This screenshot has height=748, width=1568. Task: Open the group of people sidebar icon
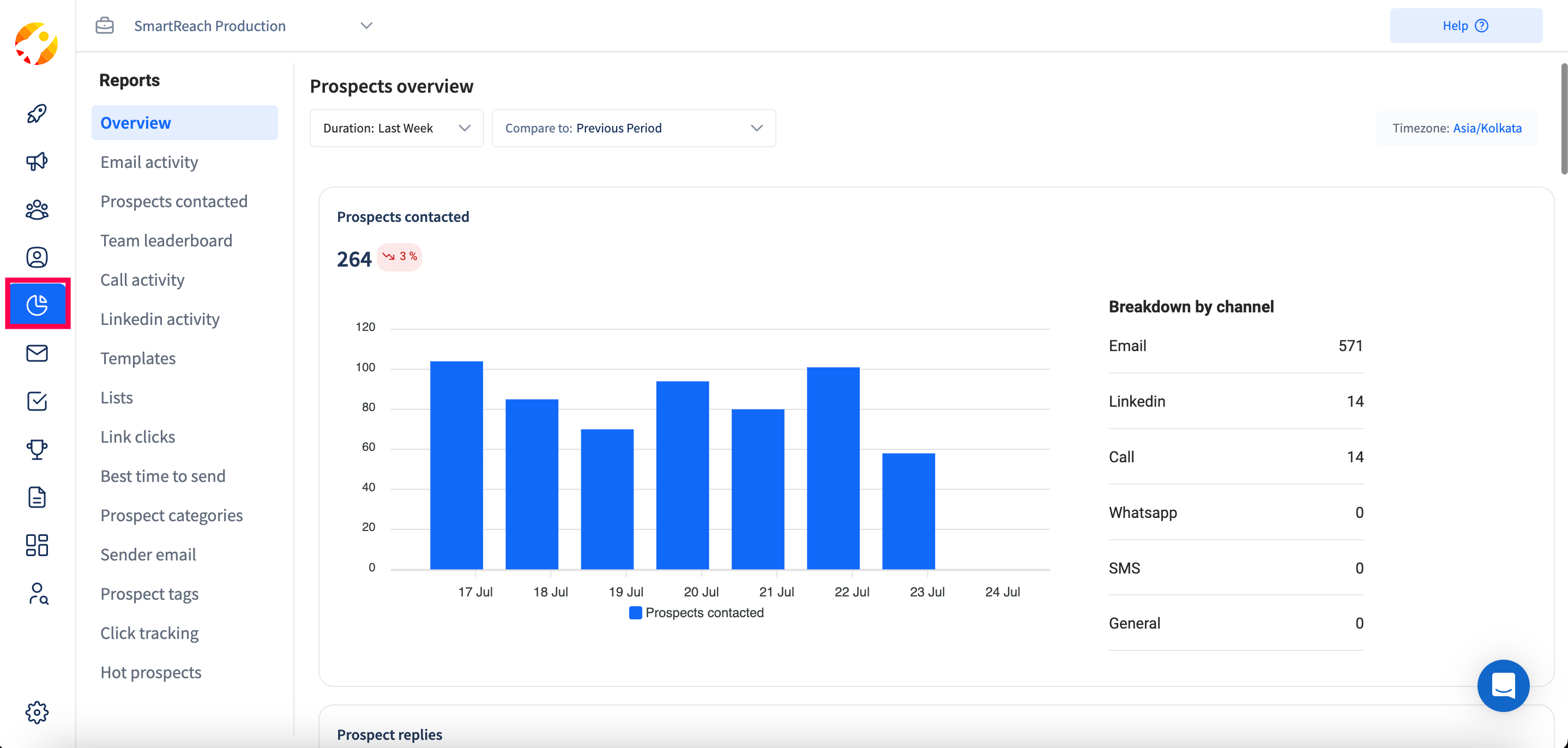pos(37,209)
